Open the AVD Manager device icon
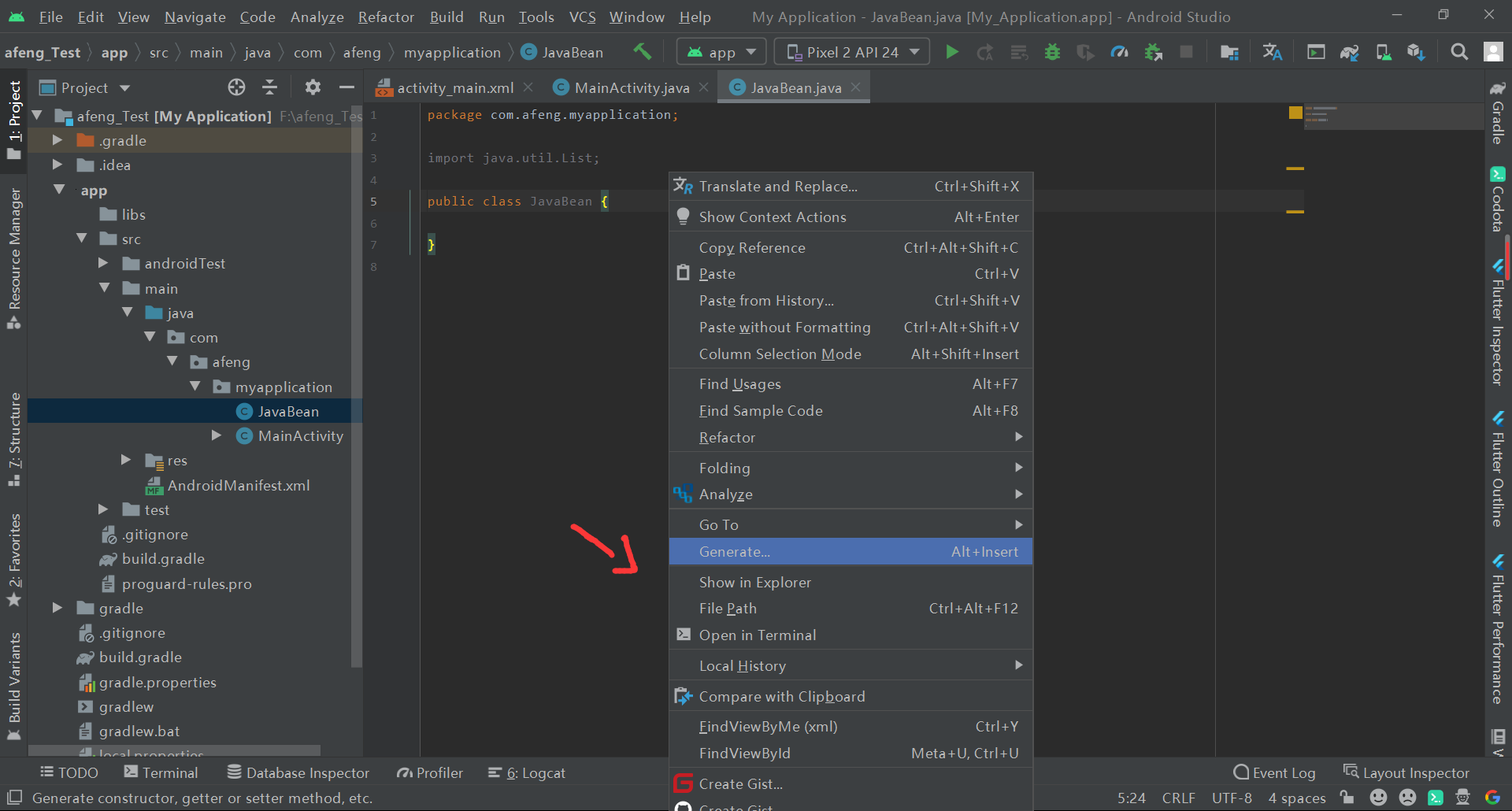Viewport: 1512px width, 811px height. tap(1383, 52)
